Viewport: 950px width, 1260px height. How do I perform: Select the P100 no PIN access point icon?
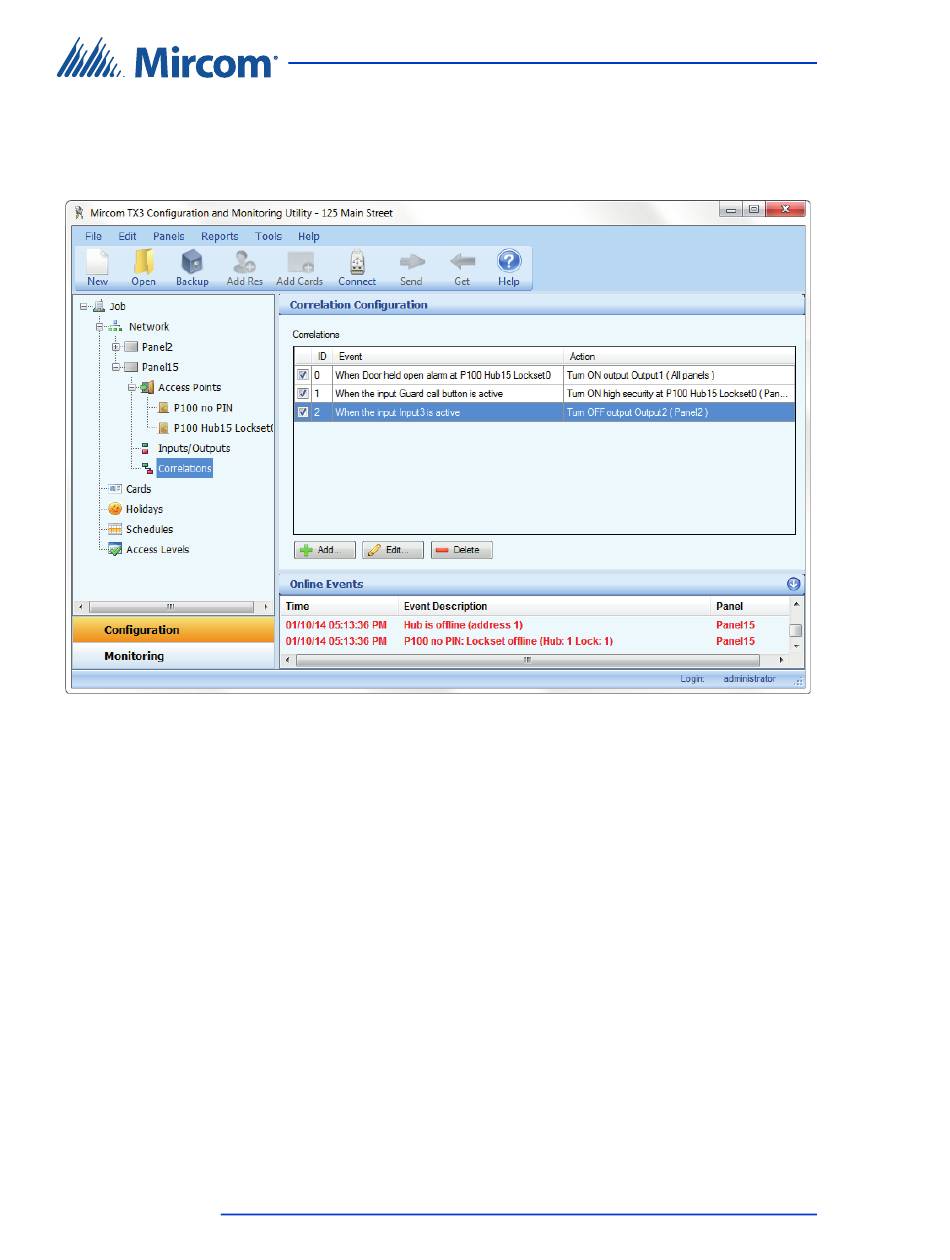[164, 408]
